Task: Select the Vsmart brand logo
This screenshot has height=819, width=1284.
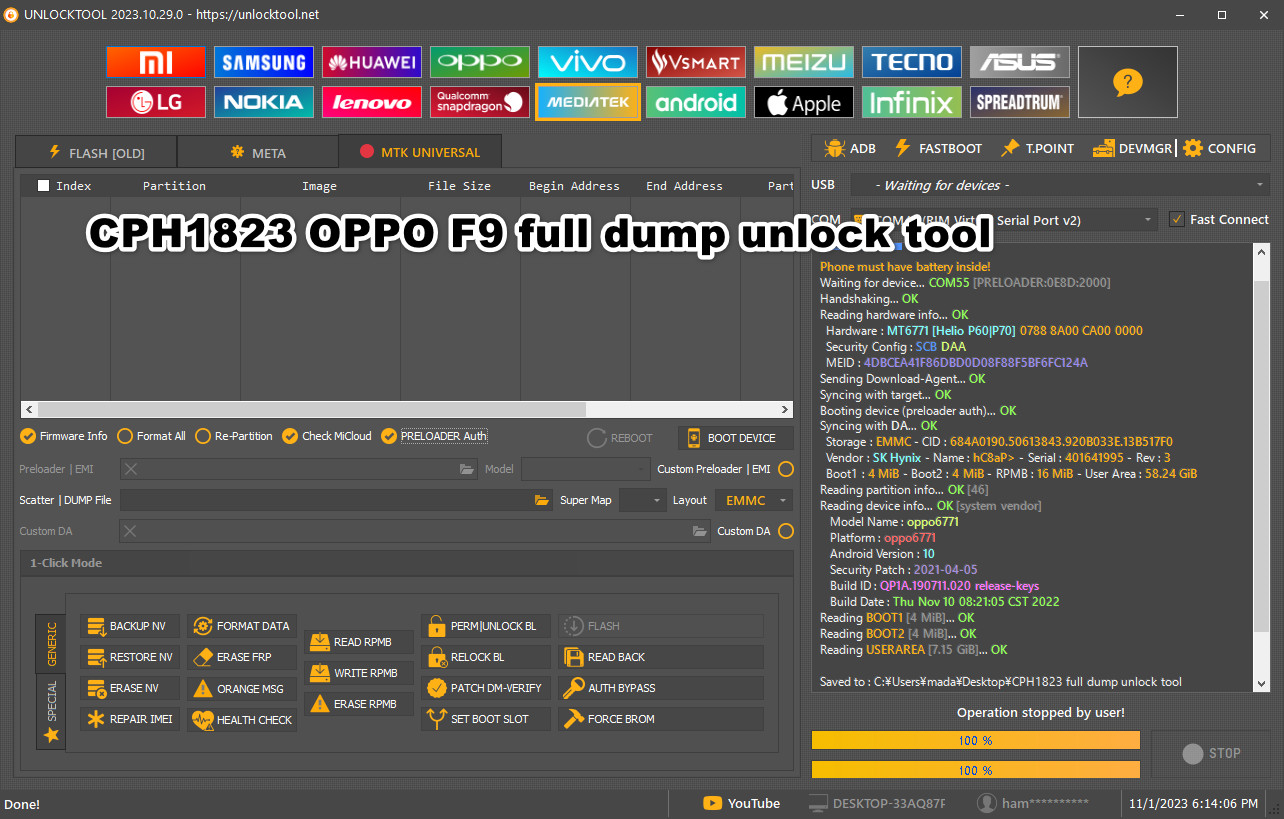Action: tap(696, 62)
